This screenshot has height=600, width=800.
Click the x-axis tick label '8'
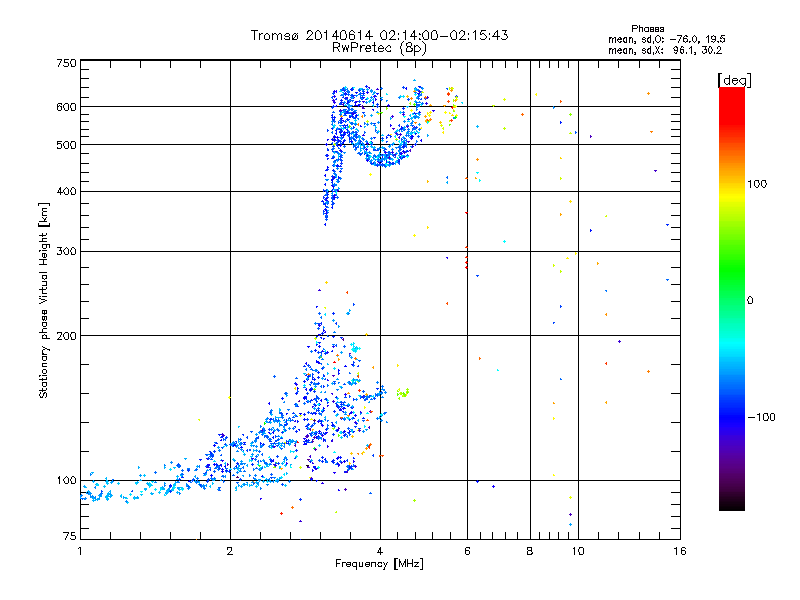pos(530,551)
